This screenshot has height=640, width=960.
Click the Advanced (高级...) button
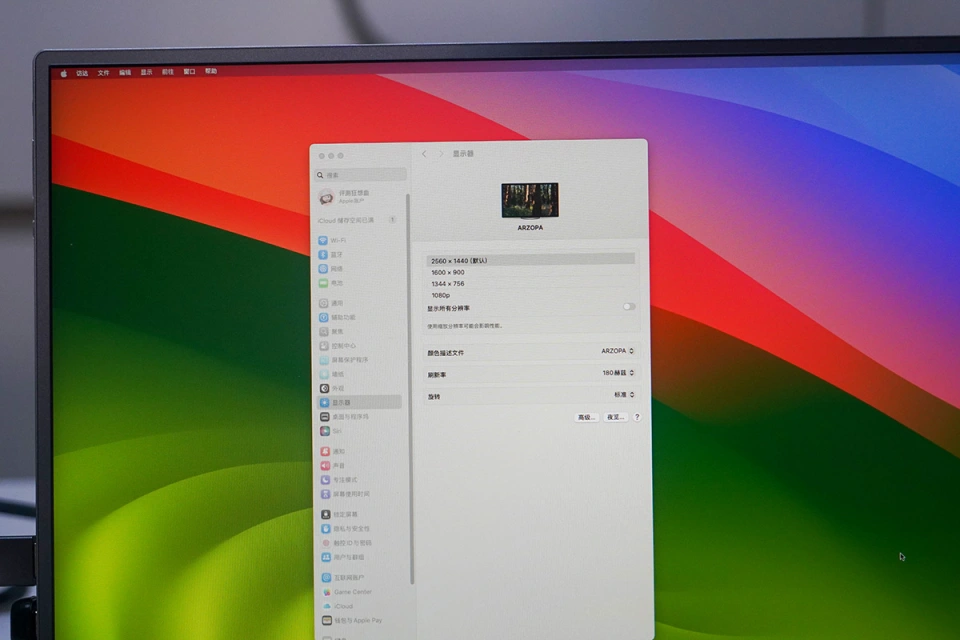(586, 417)
